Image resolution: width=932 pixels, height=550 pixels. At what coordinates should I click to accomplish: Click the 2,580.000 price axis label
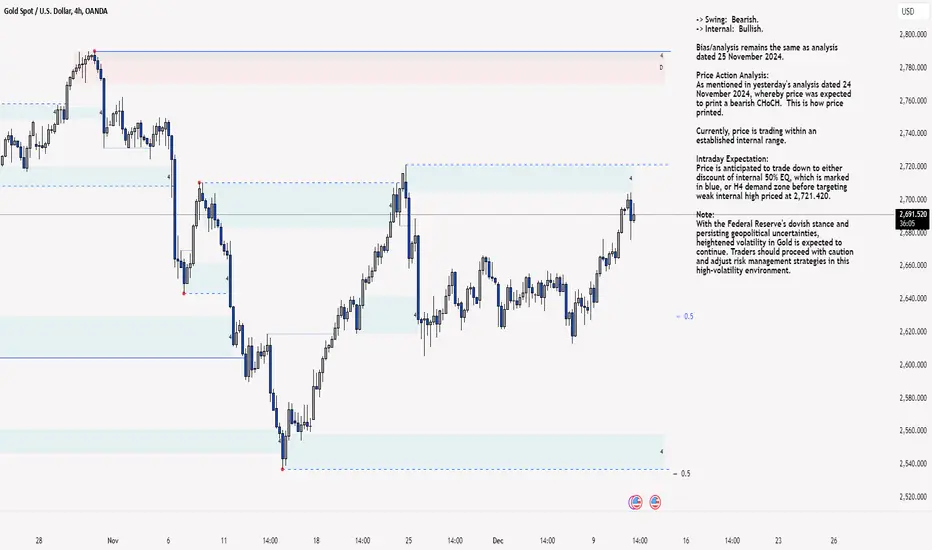[912, 397]
